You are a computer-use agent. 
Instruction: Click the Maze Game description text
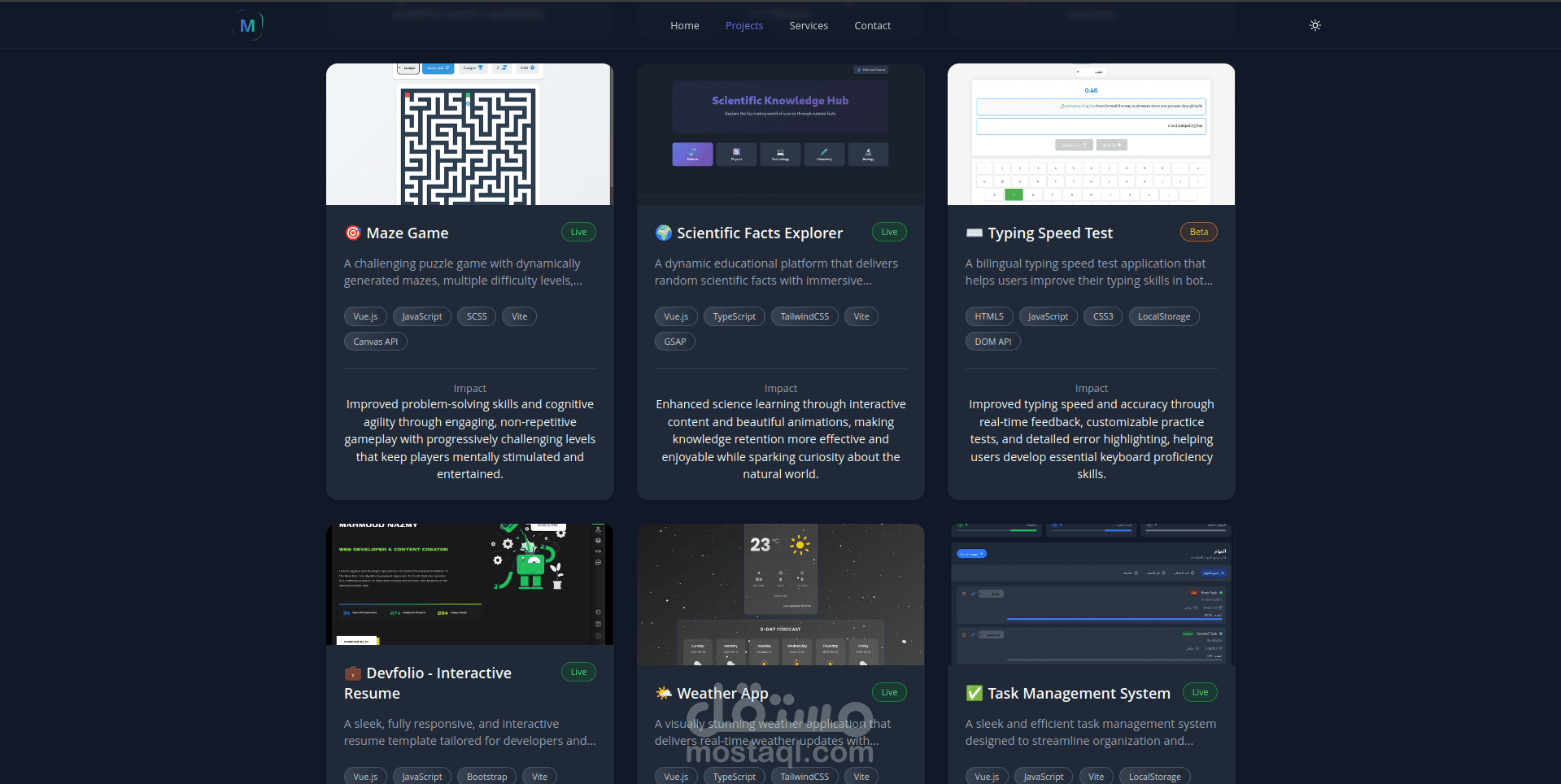pyautogui.click(x=463, y=272)
